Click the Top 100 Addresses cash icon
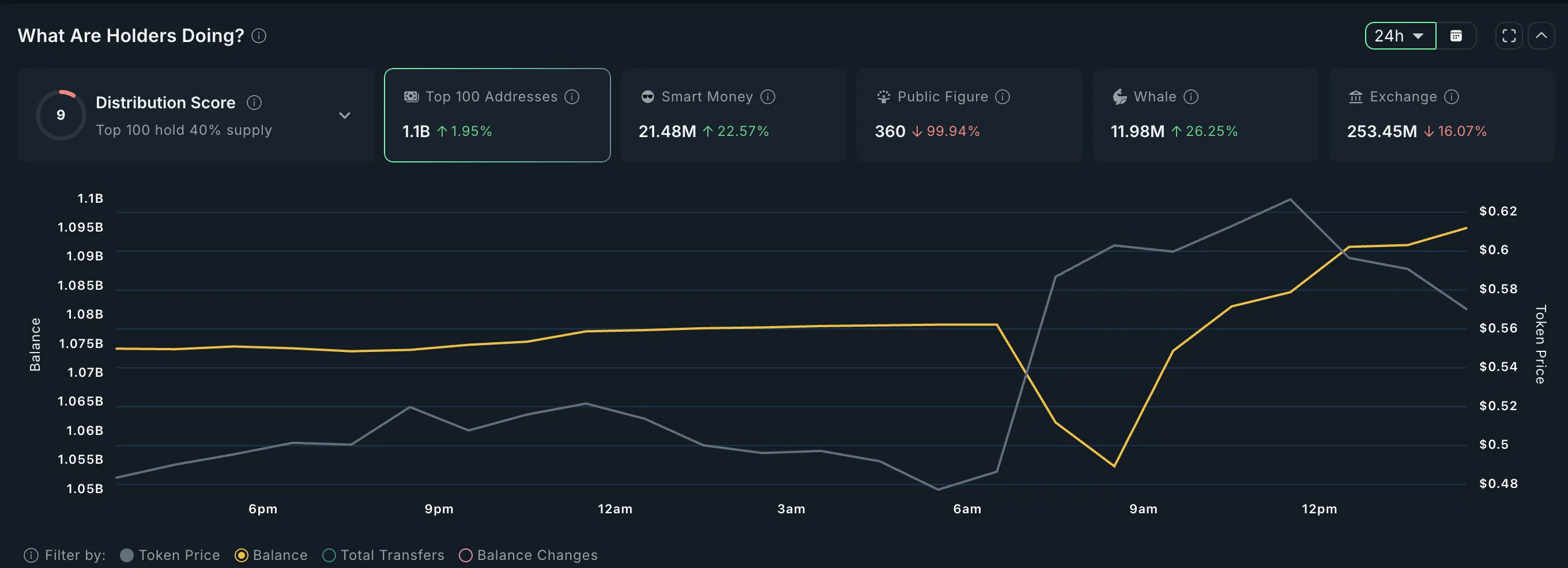The image size is (1568, 568). (x=410, y=96)
